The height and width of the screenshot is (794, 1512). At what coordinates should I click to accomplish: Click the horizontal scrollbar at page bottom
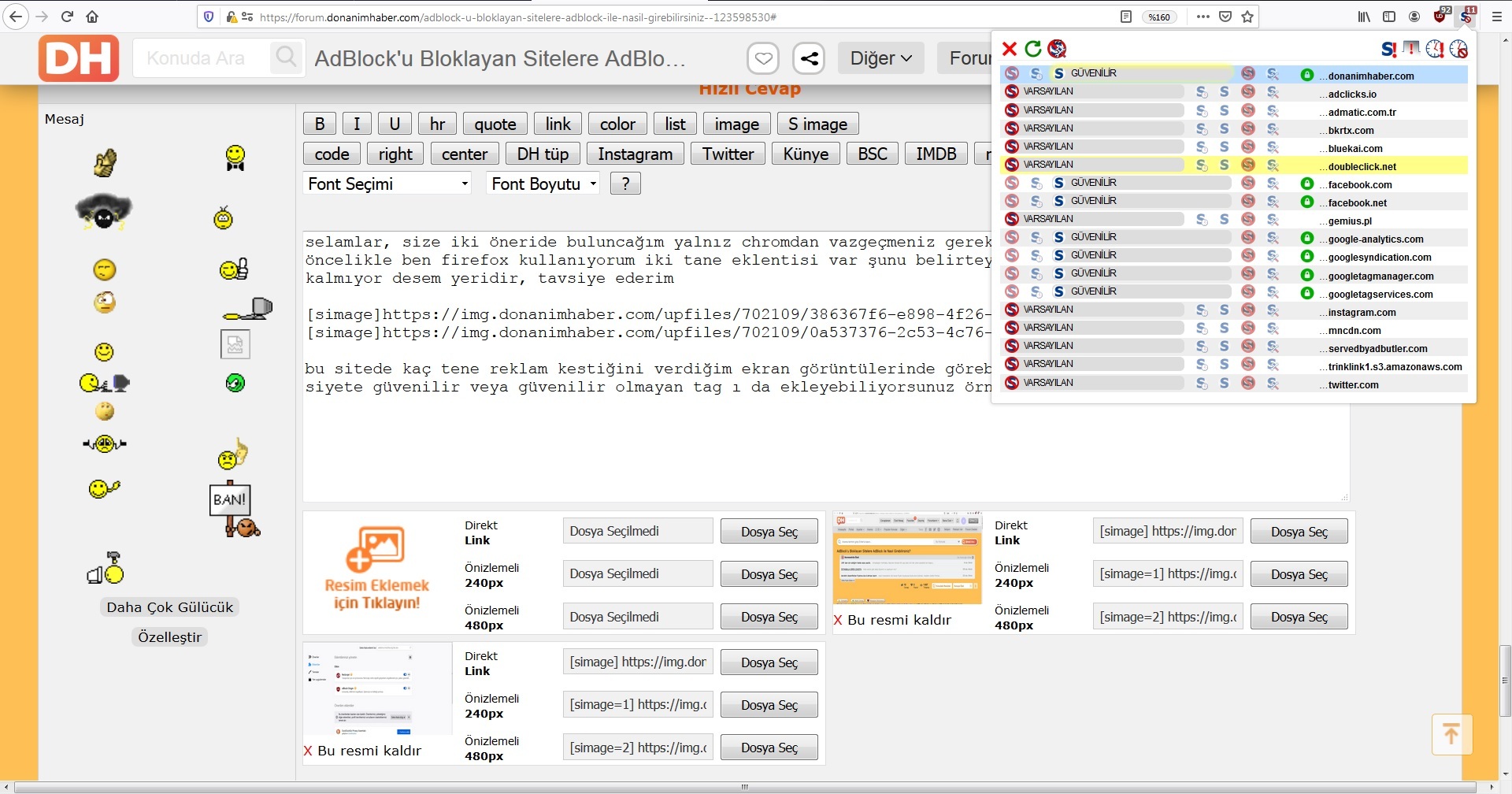coord(745,786)
